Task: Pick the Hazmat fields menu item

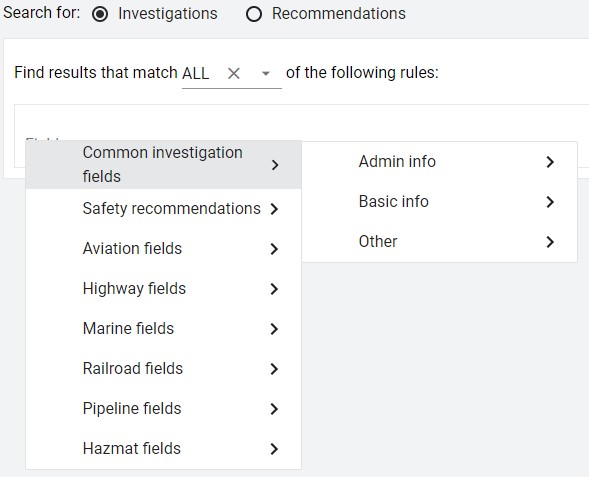Action: [x=163, y=448]
